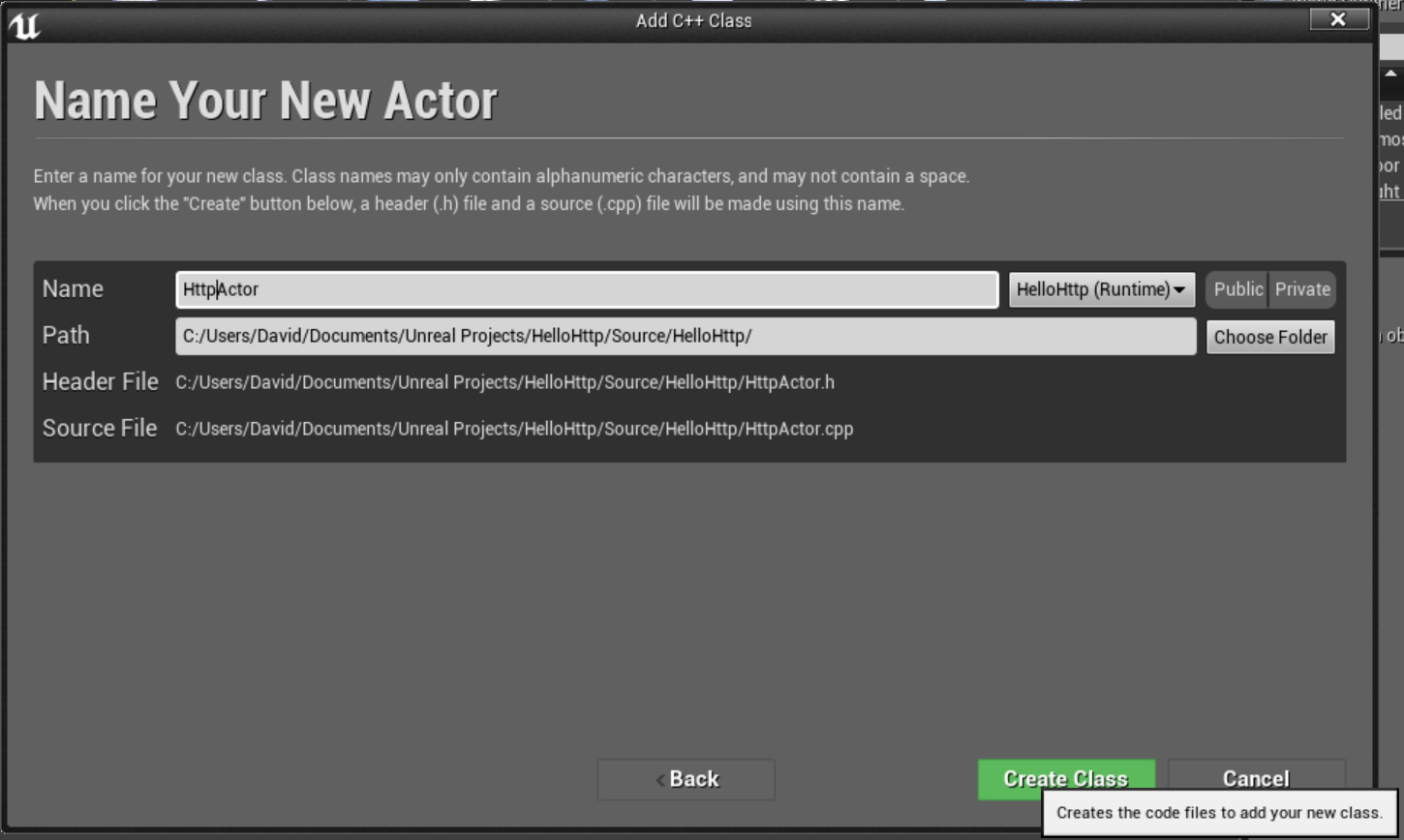Click the "Add C++ Class" window title
1404x840 pixels.
(x=693, y=20)
